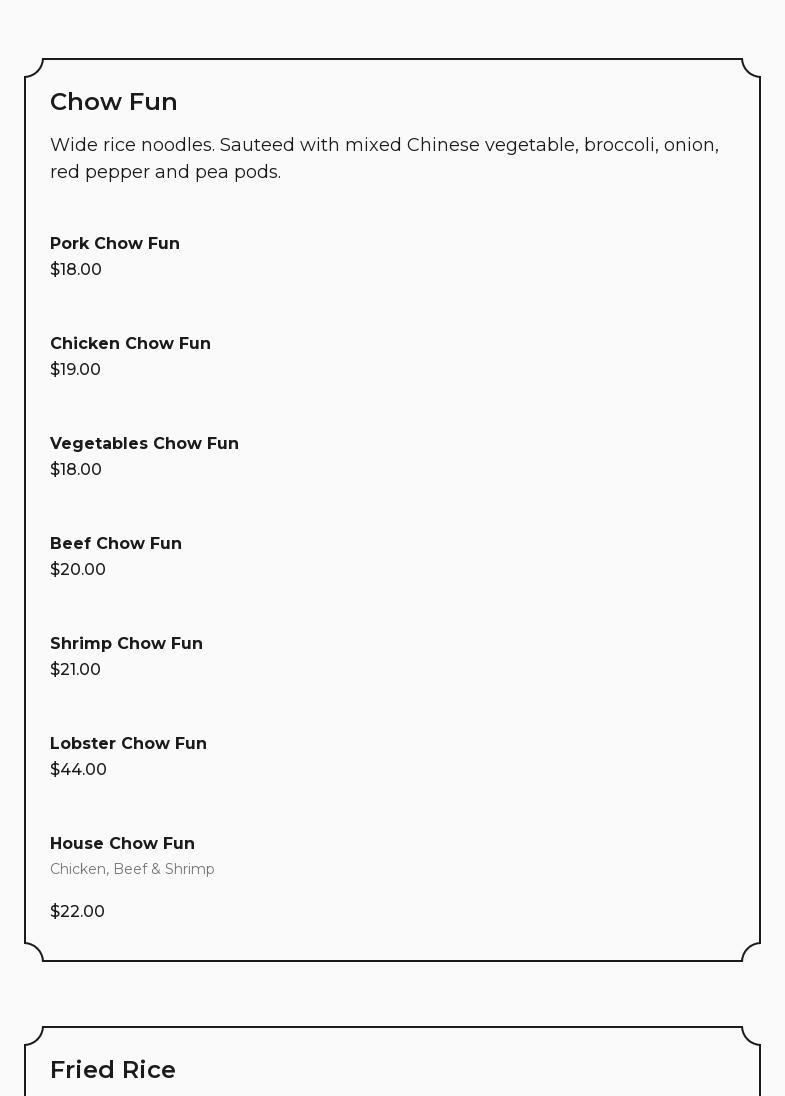Pick the Lobster Chow Fun item
The width and height of the screenshot is (785, 1096).
point(128,744)
